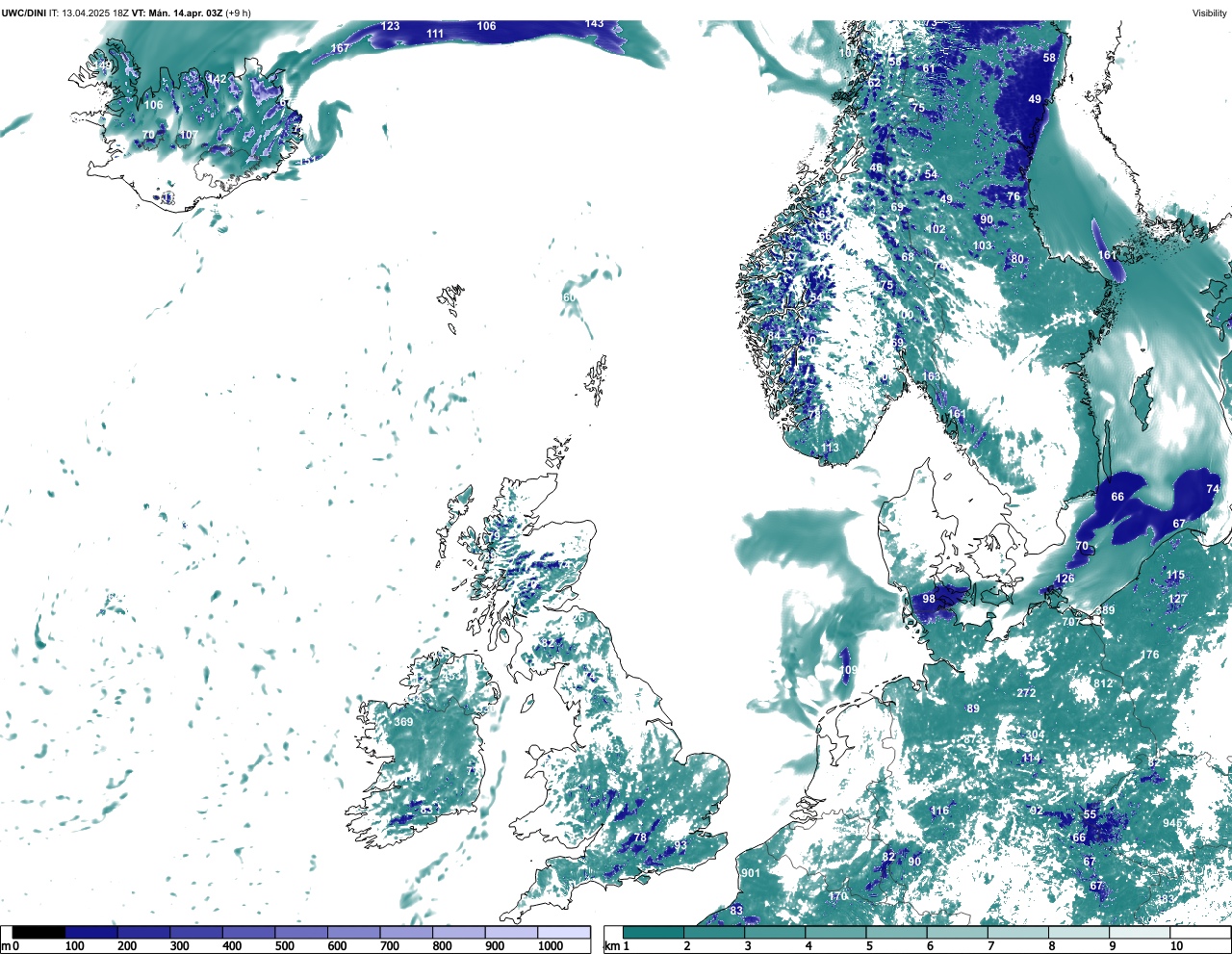Click the '707' value on the Baltic coast

[1070, 622]
